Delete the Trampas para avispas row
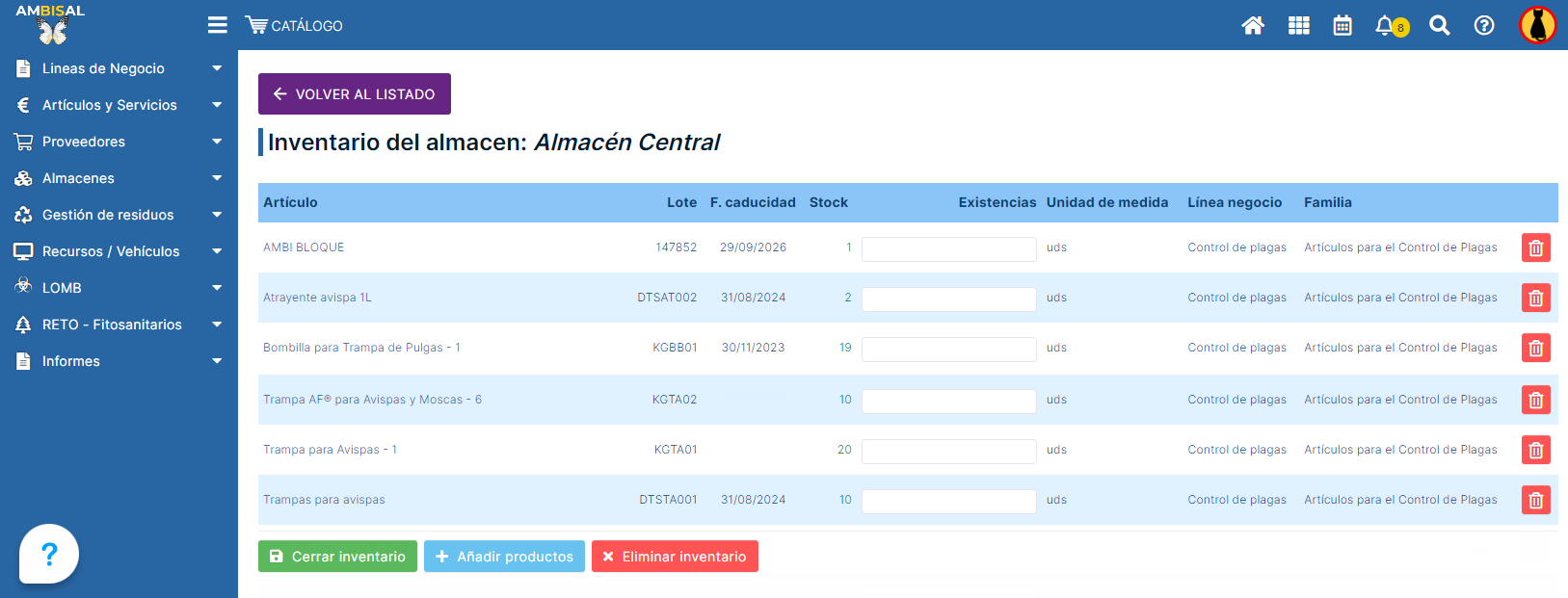1568x598 pixels. pos(1535,501)
